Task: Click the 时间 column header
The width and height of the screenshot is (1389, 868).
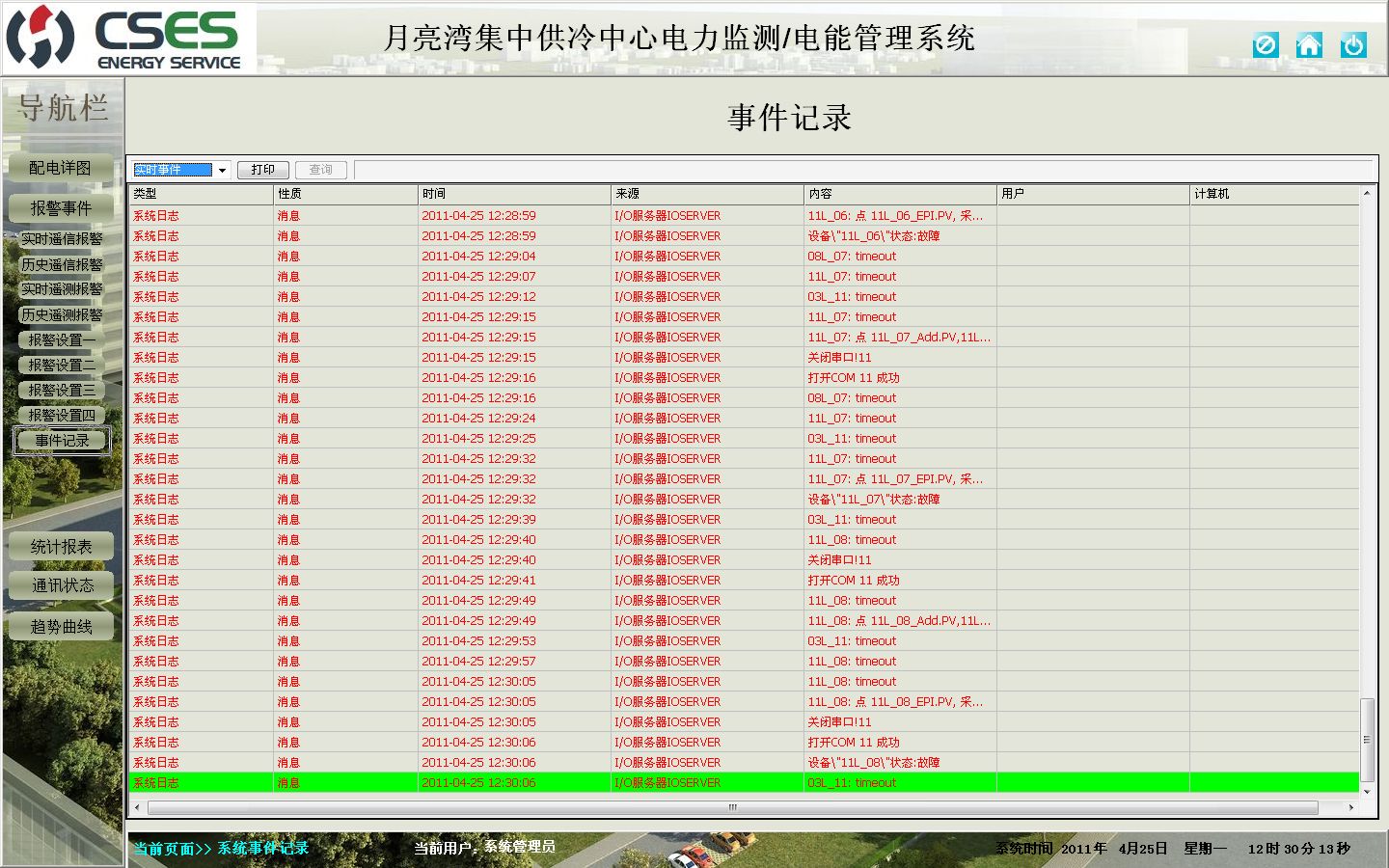Action: pyautogui.click(x=514, y=194)
